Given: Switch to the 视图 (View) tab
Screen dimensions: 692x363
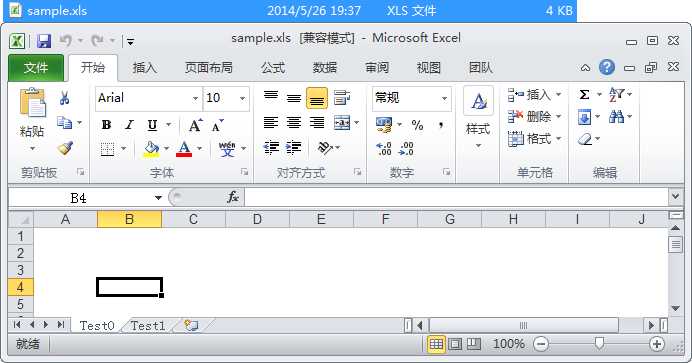Looking at the screenshot, I should click(429, 67).
